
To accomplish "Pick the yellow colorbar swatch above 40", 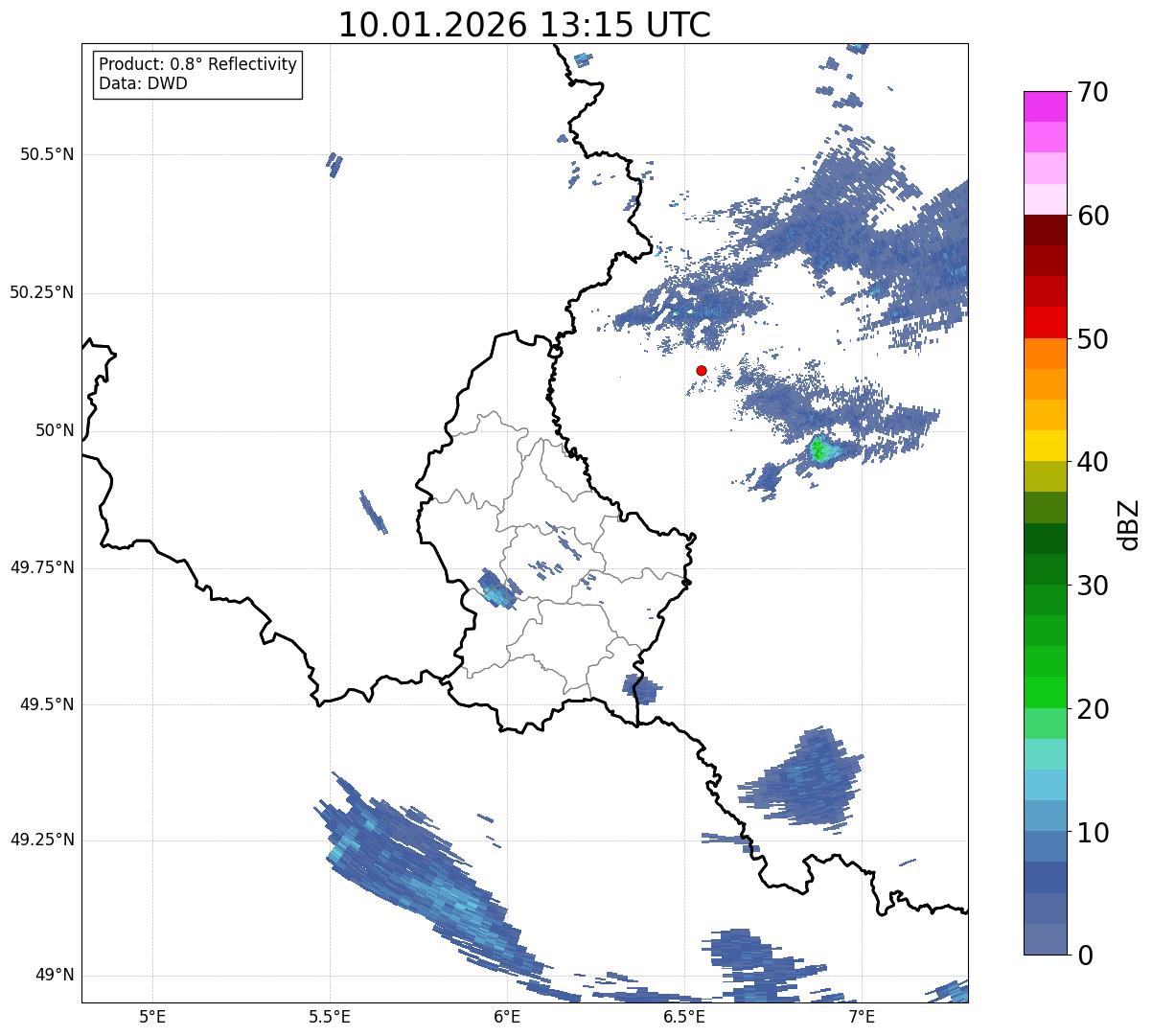I will click(x=1045, y=447).
